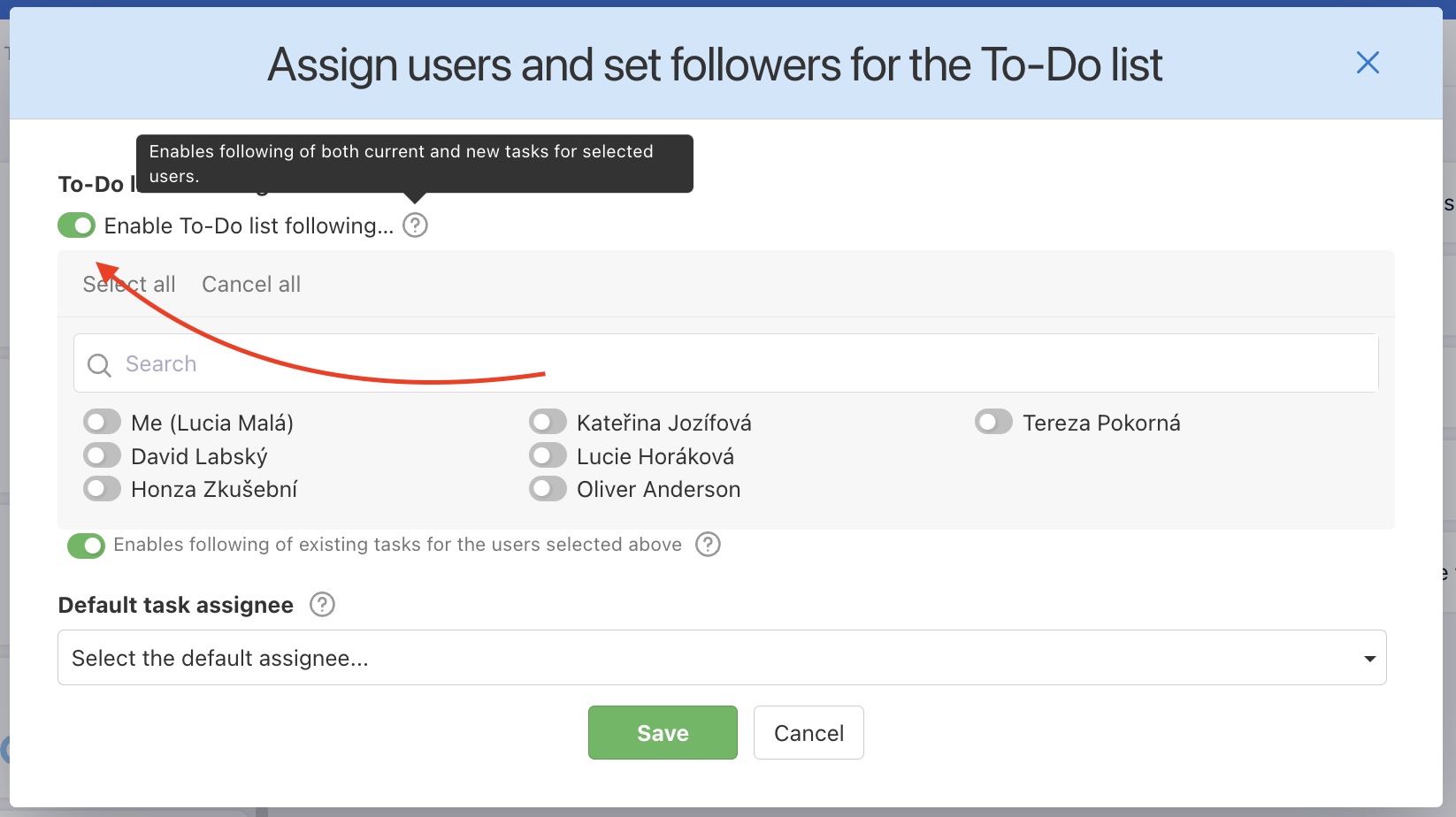
Task: Enable Kateřina Jozífová as follower
Action: [x=547, y=422]
